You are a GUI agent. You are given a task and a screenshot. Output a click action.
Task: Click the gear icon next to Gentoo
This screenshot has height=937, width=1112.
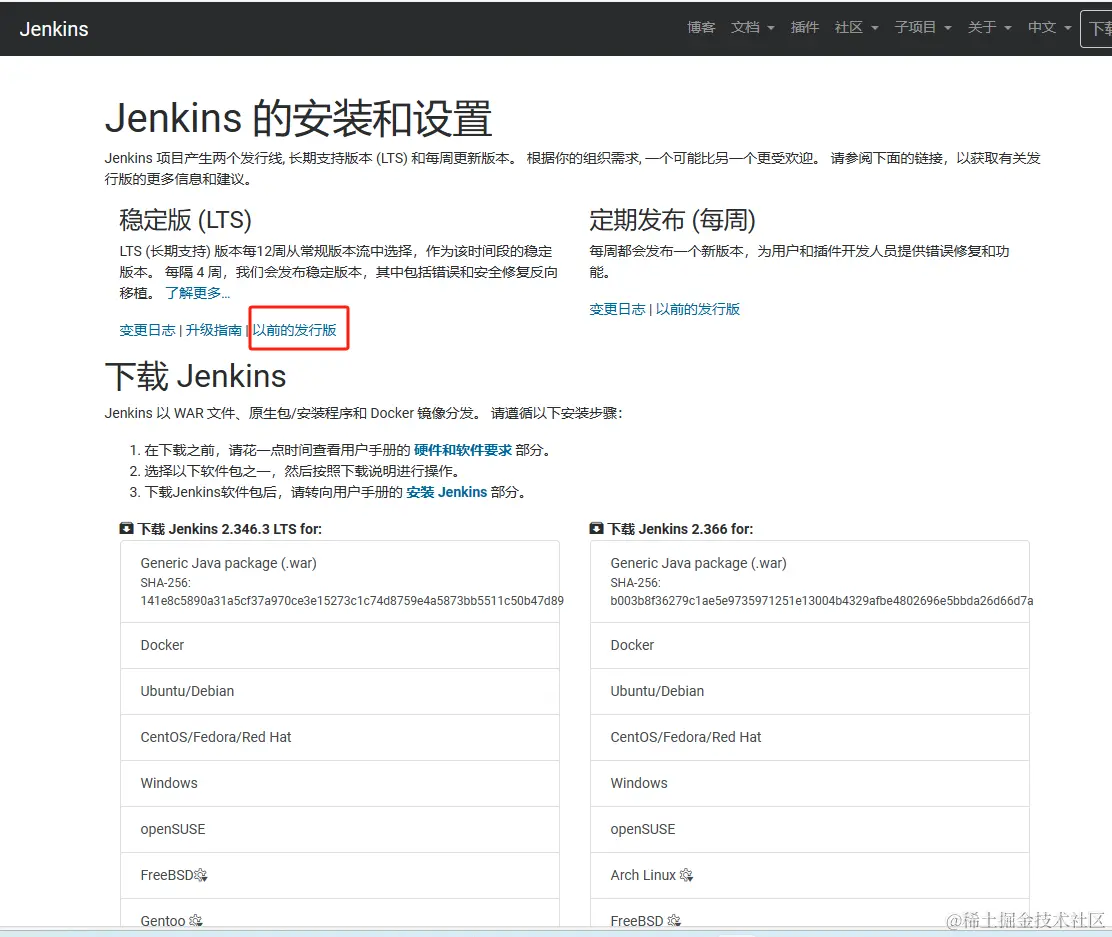pyautogui.click(x=196, y=921)
